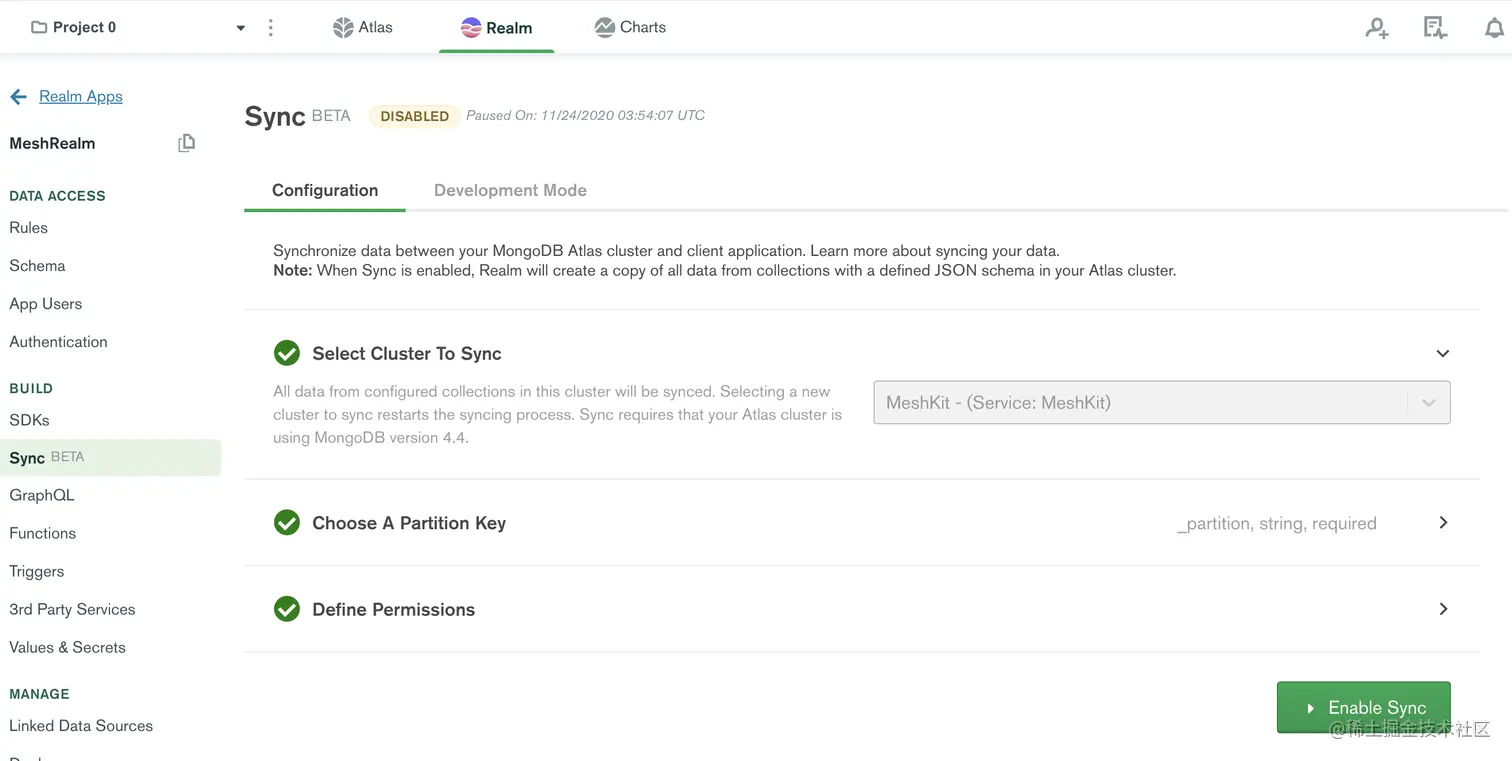Open GraphQL in the sidebar
1512x761 pixels.
(x=42, y=495)
